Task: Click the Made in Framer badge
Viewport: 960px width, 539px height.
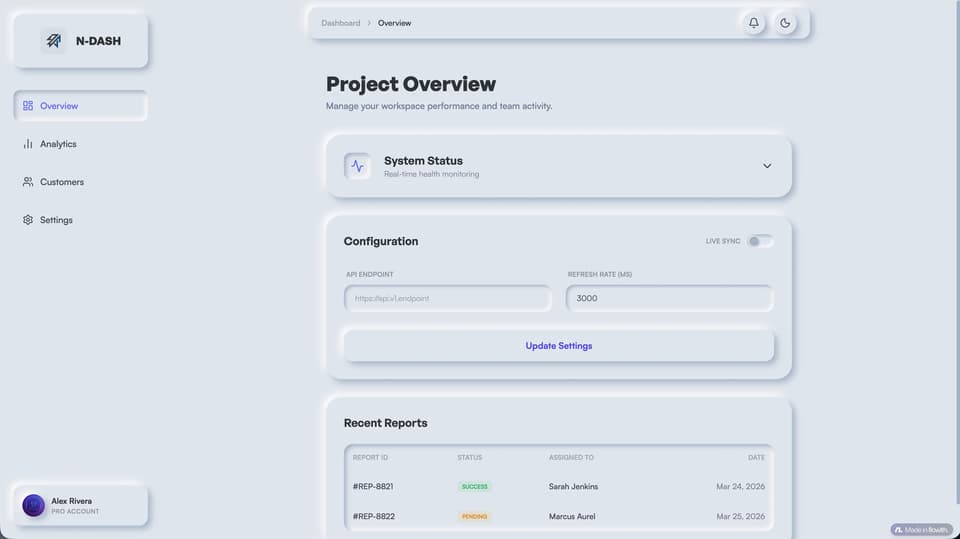Action: pos(921,530)
